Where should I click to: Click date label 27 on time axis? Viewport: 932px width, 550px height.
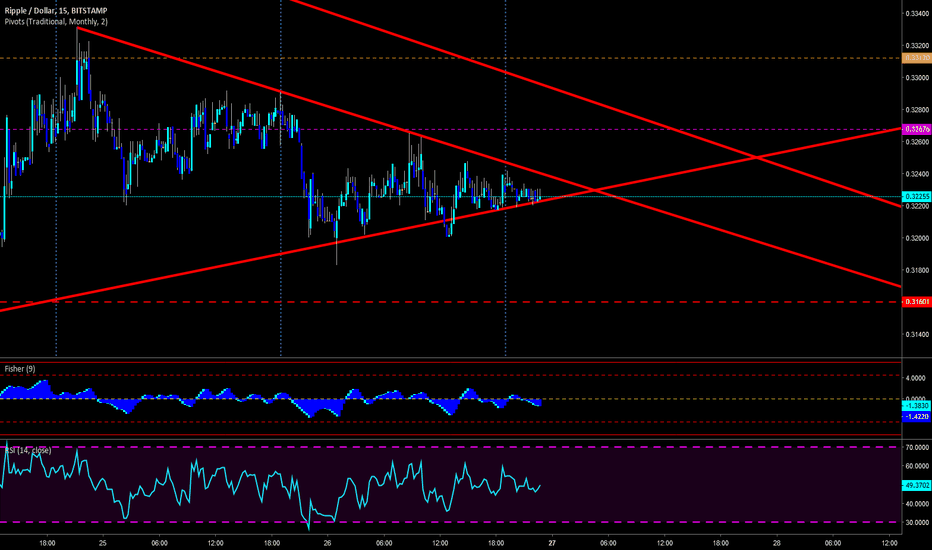pos(552,543)
